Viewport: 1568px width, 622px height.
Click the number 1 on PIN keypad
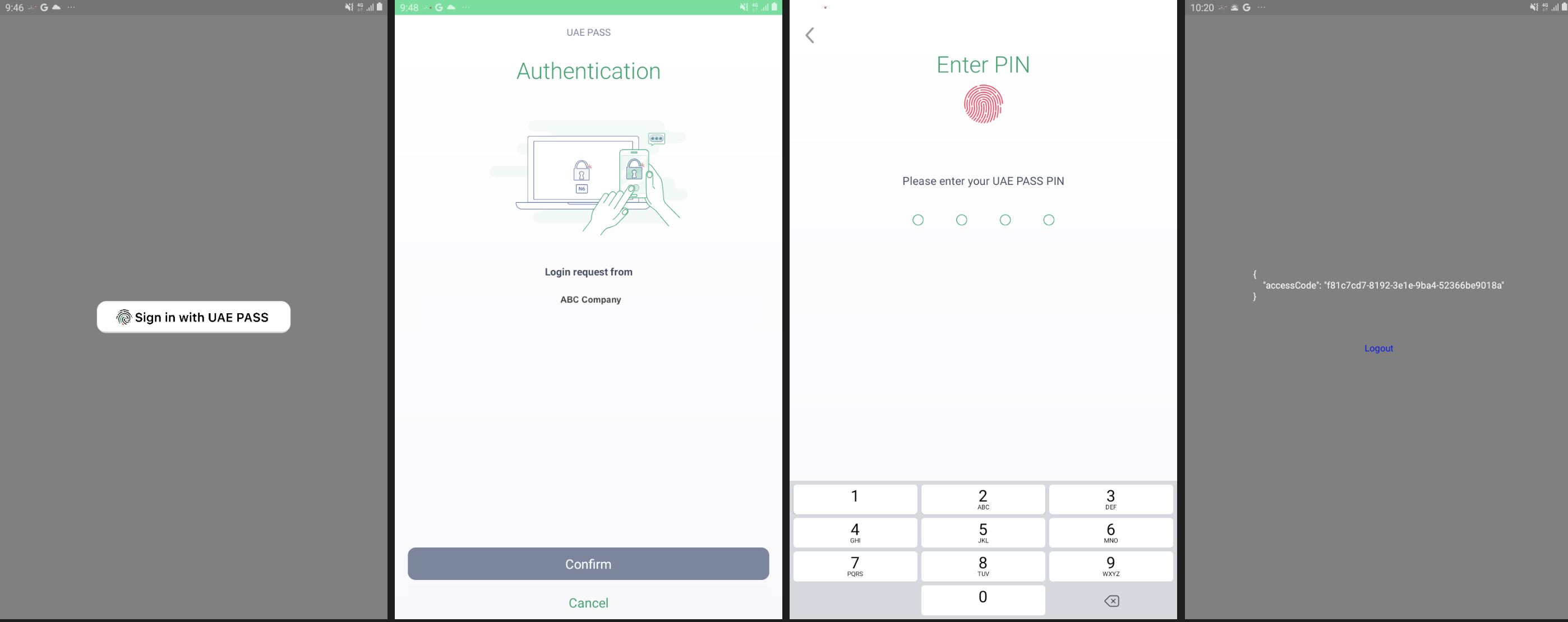(855, 497)
